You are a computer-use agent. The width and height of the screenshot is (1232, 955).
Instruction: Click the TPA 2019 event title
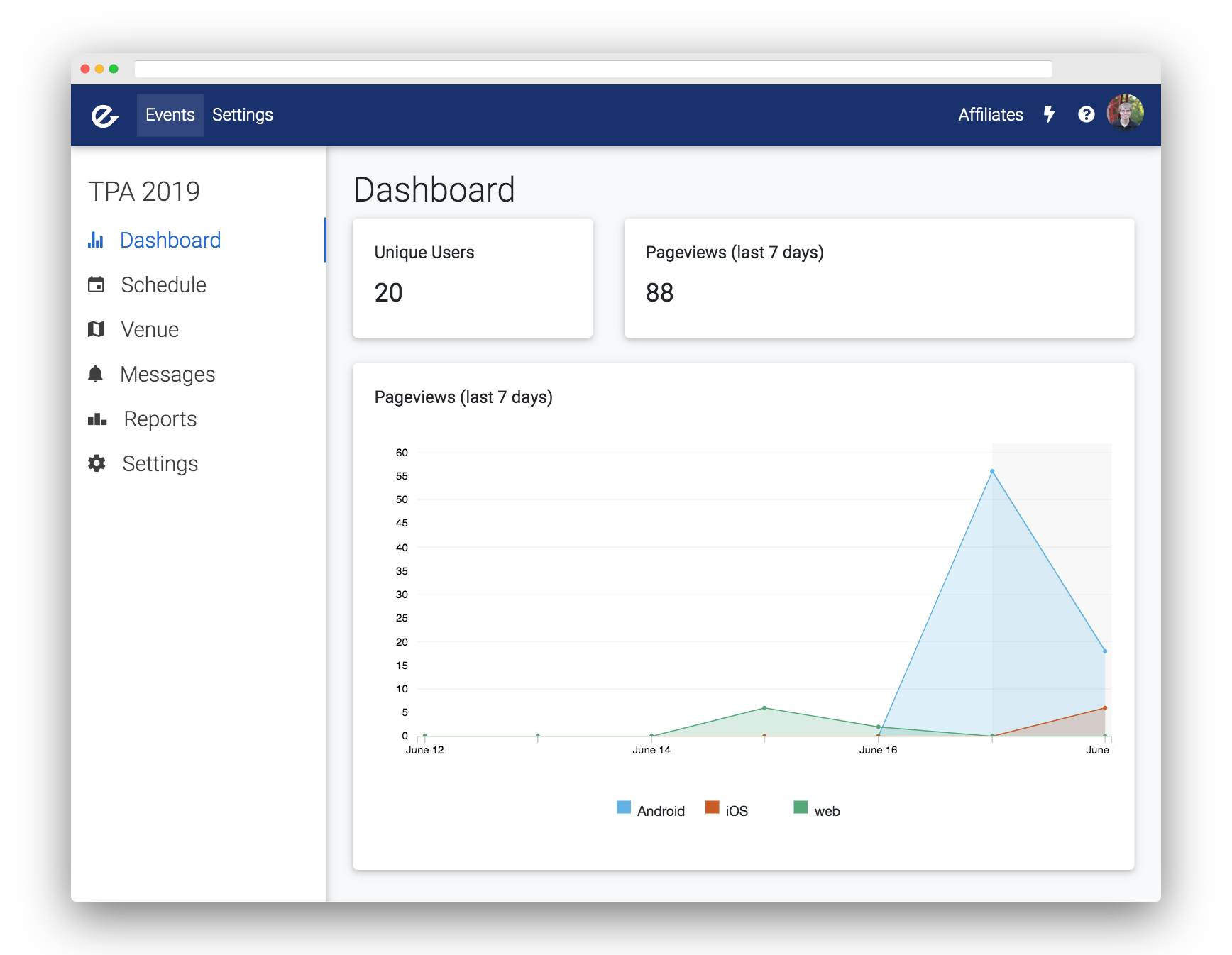click(x=144, y=192)
